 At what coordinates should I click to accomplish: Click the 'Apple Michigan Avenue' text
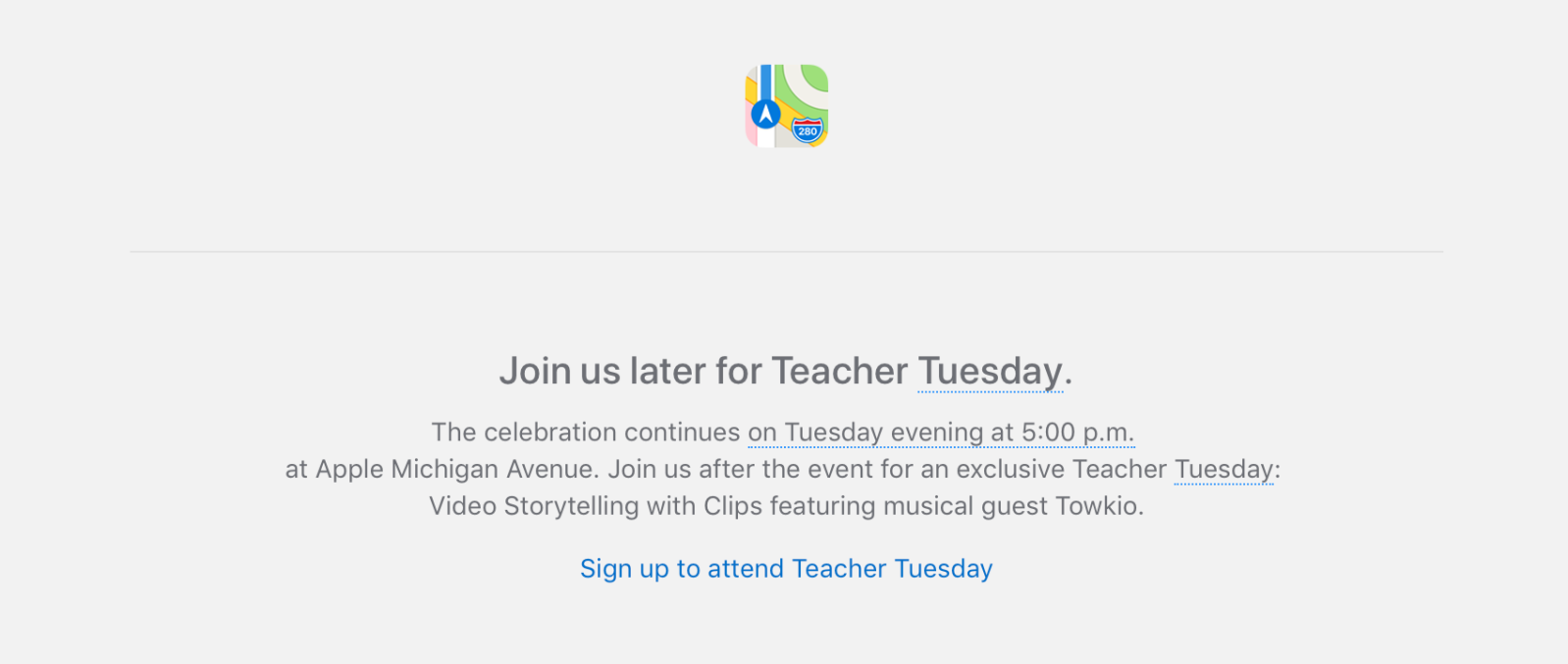click(456, 470)
